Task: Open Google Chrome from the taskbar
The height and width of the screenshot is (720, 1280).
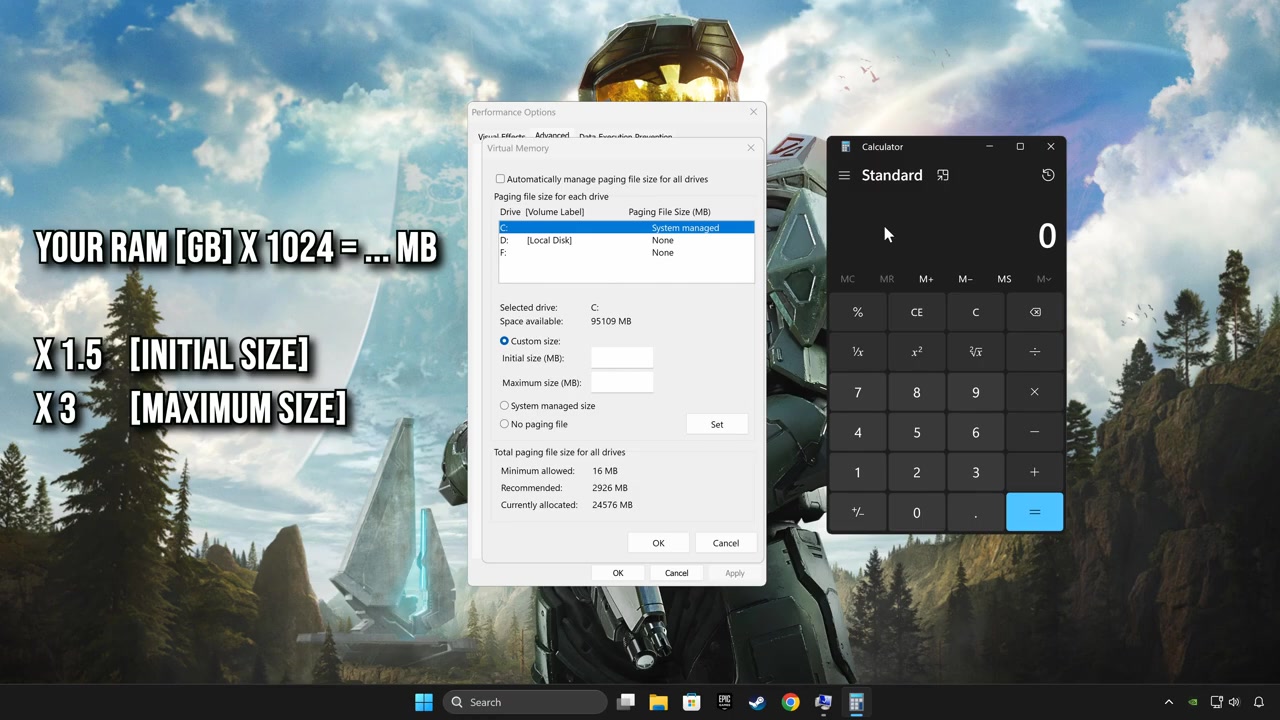Action: point(790,702)
